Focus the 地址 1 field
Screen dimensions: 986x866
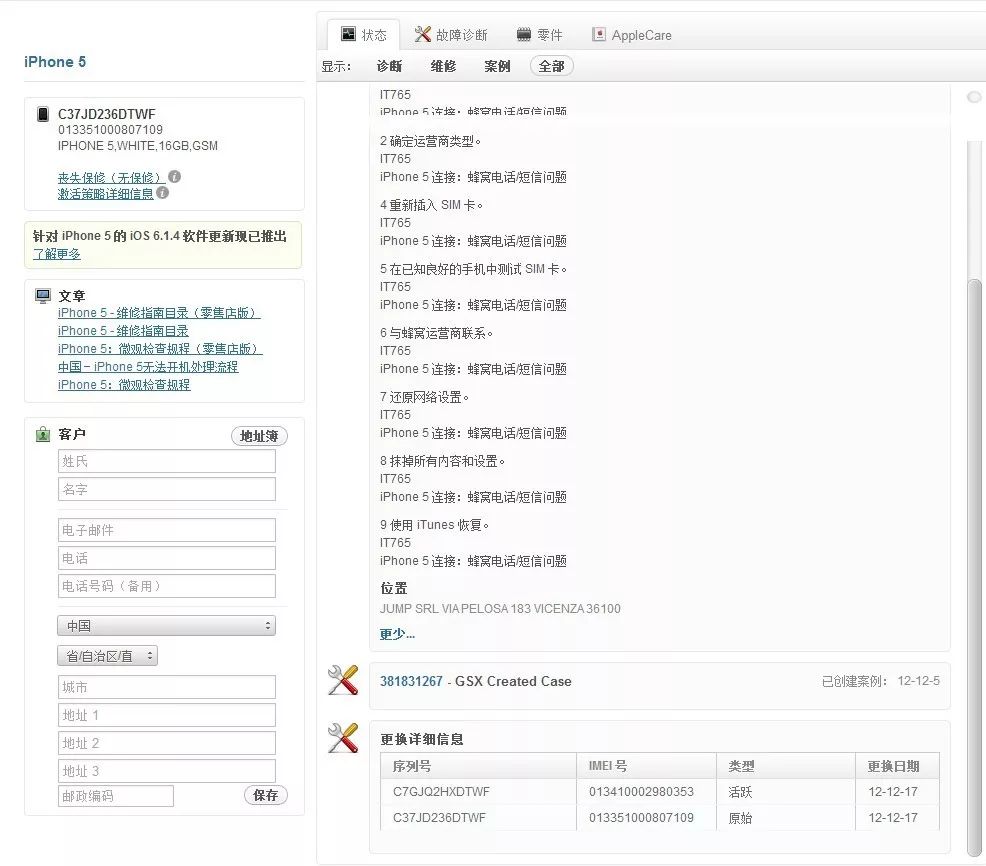(x=167, y=715)
